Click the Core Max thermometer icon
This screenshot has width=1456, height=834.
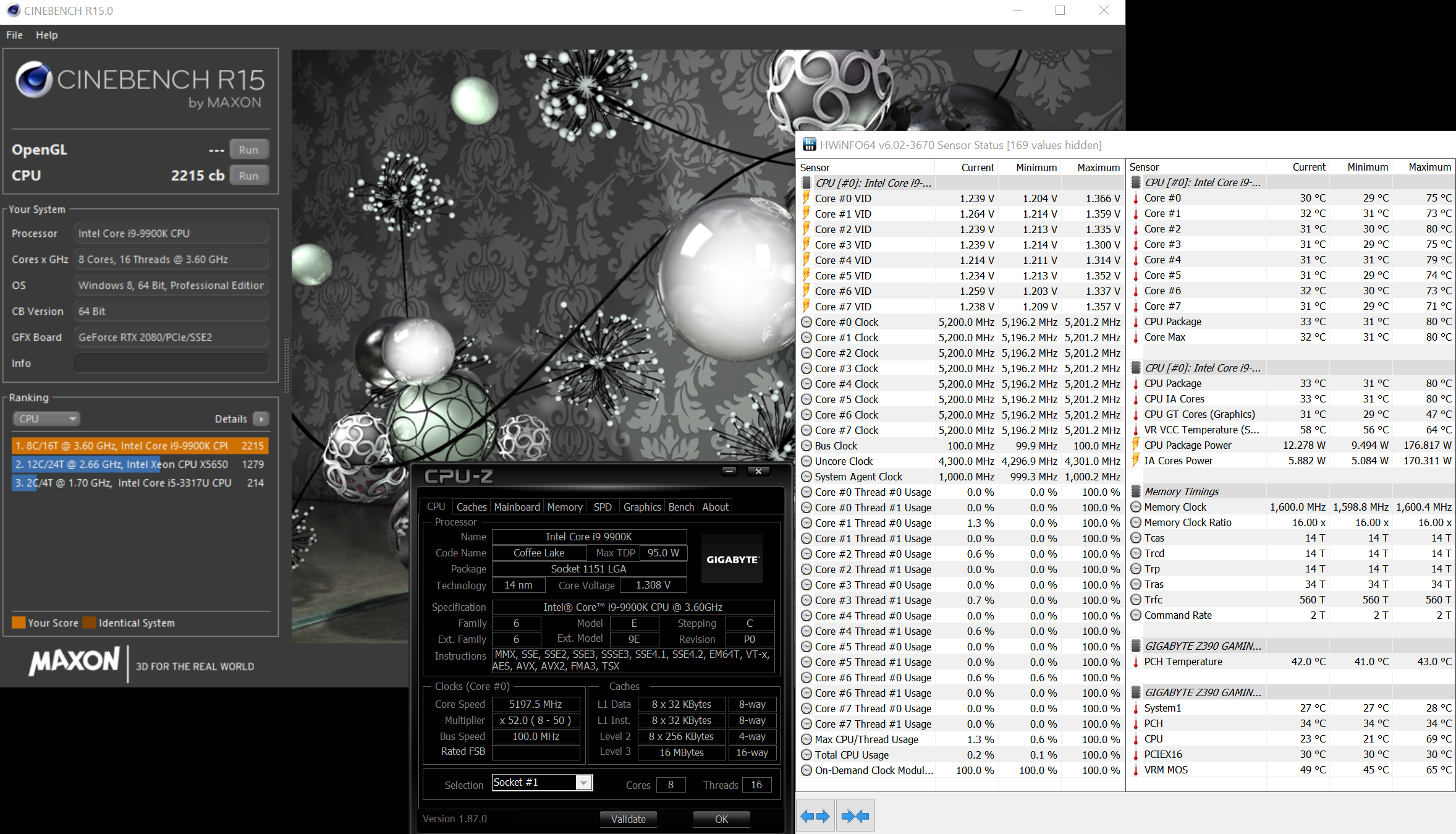click(1136, 337)
